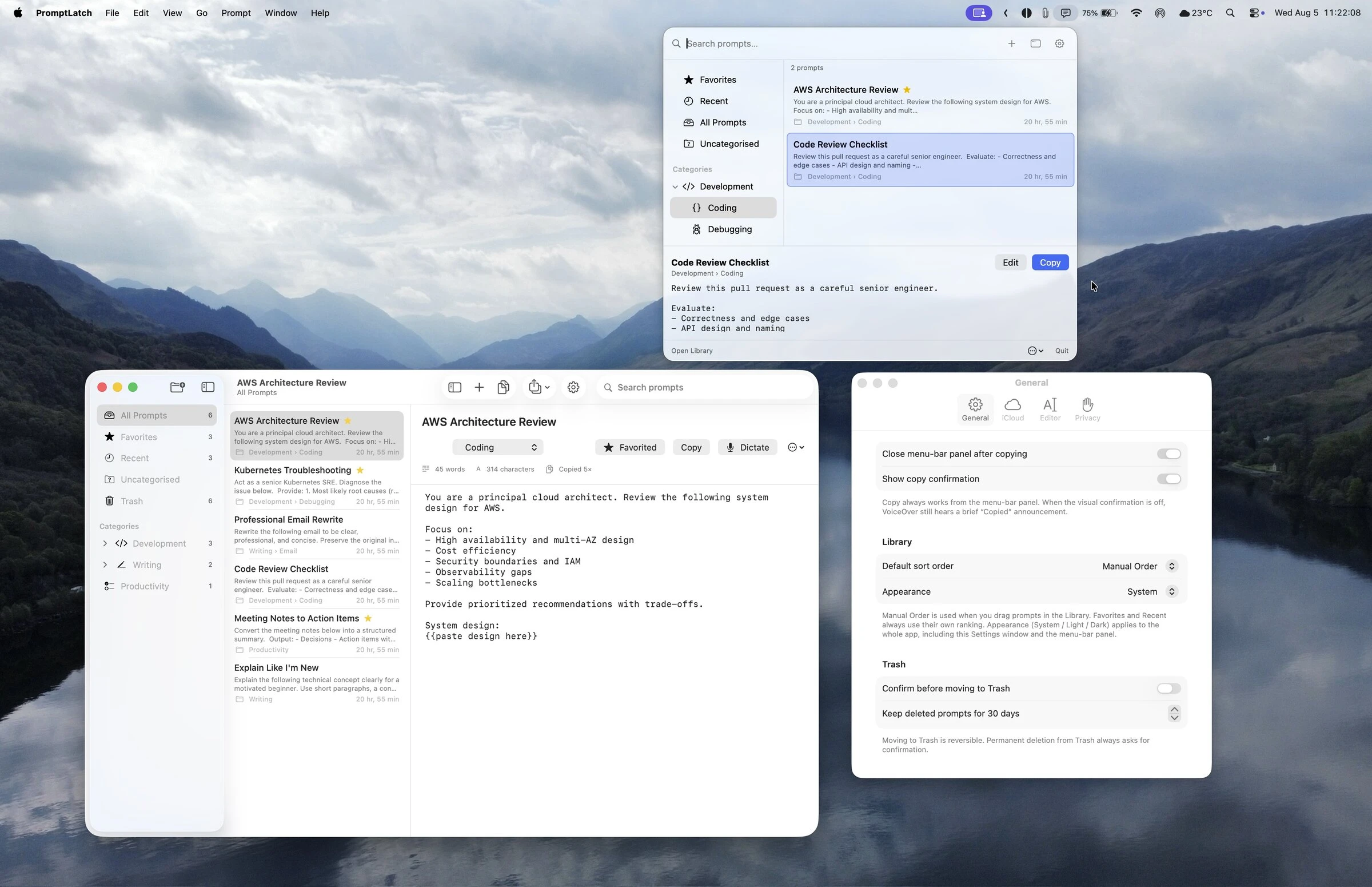
Task: Switch to Privacy tab in Settings window
Action: pos(1087,409)
